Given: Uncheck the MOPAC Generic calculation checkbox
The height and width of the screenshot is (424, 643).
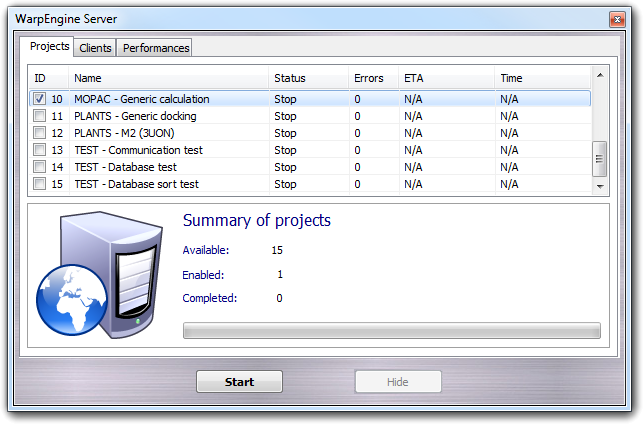Looking at the screenshot, I should [x=39, y=99].
